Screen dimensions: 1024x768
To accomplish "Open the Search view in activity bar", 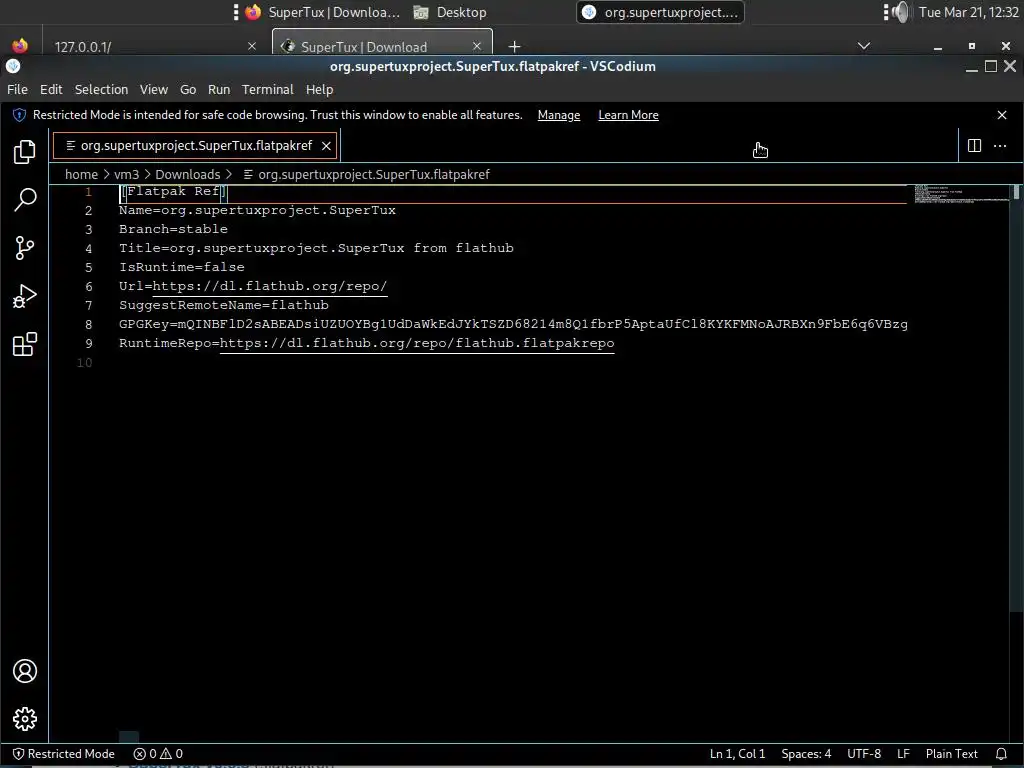I will tap(24, 200).
